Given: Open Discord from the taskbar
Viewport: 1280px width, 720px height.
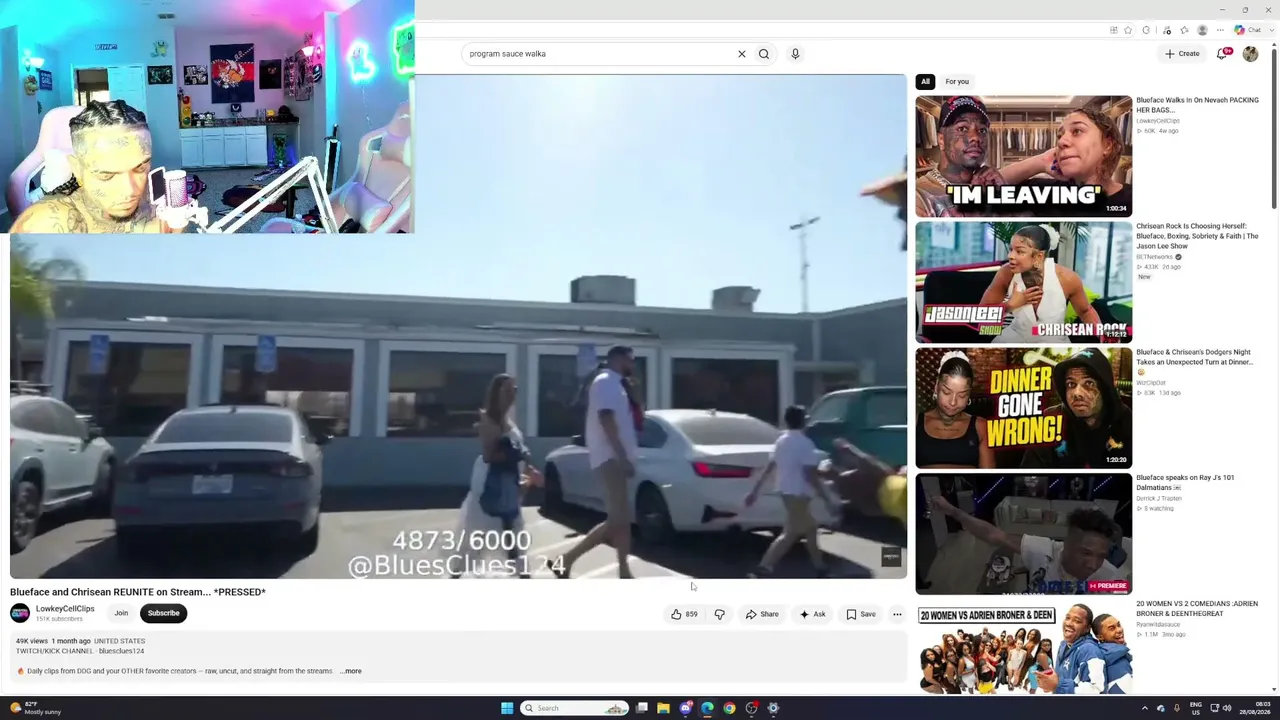Looking at the screenshot, I should tap(685, 708).
